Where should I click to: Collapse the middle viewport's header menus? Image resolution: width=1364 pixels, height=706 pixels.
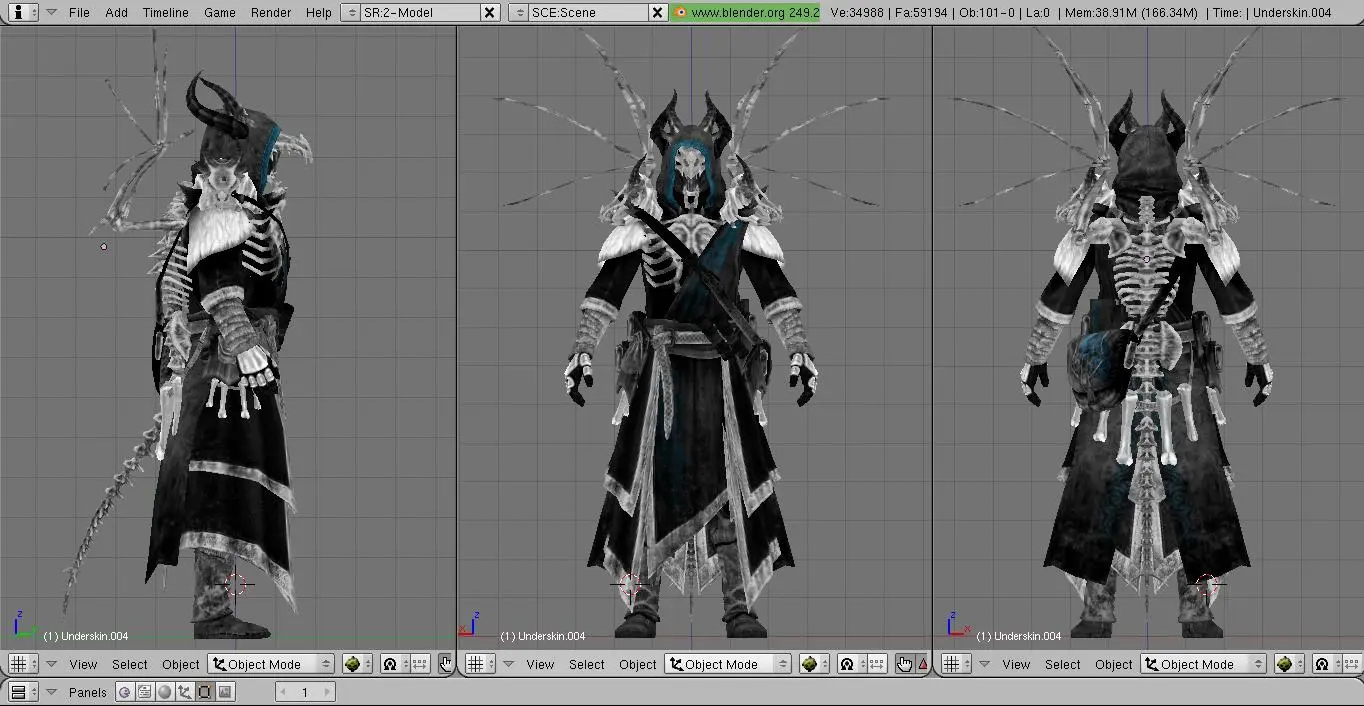(x=509, y=664)
